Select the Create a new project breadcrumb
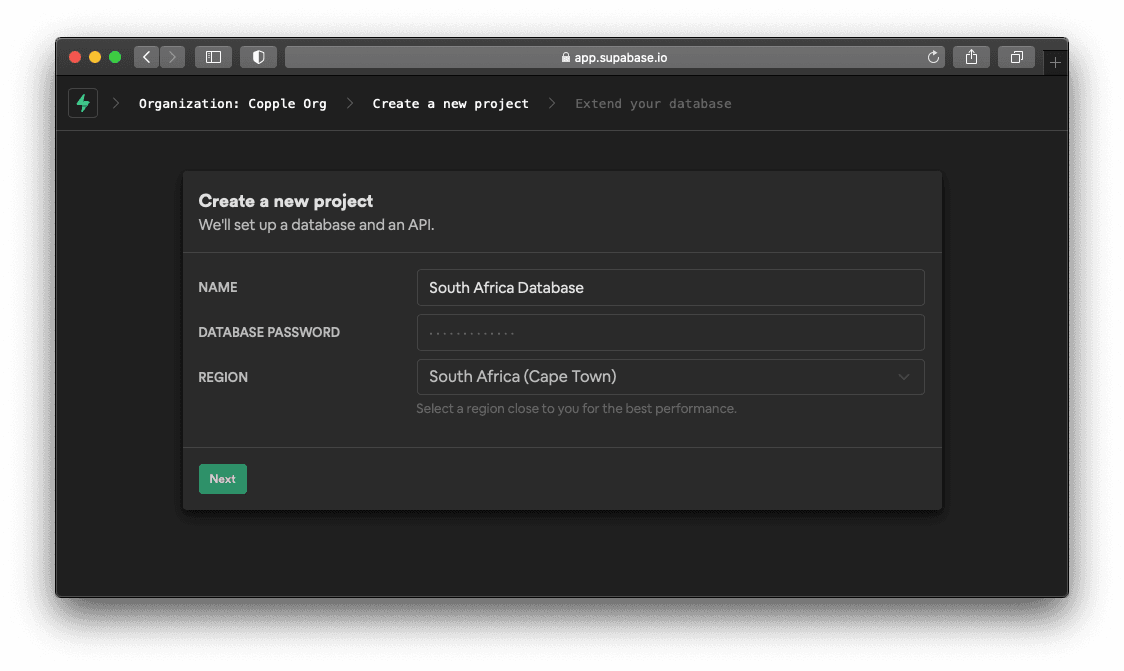1124x671 pixels. (x=450, y=103)
